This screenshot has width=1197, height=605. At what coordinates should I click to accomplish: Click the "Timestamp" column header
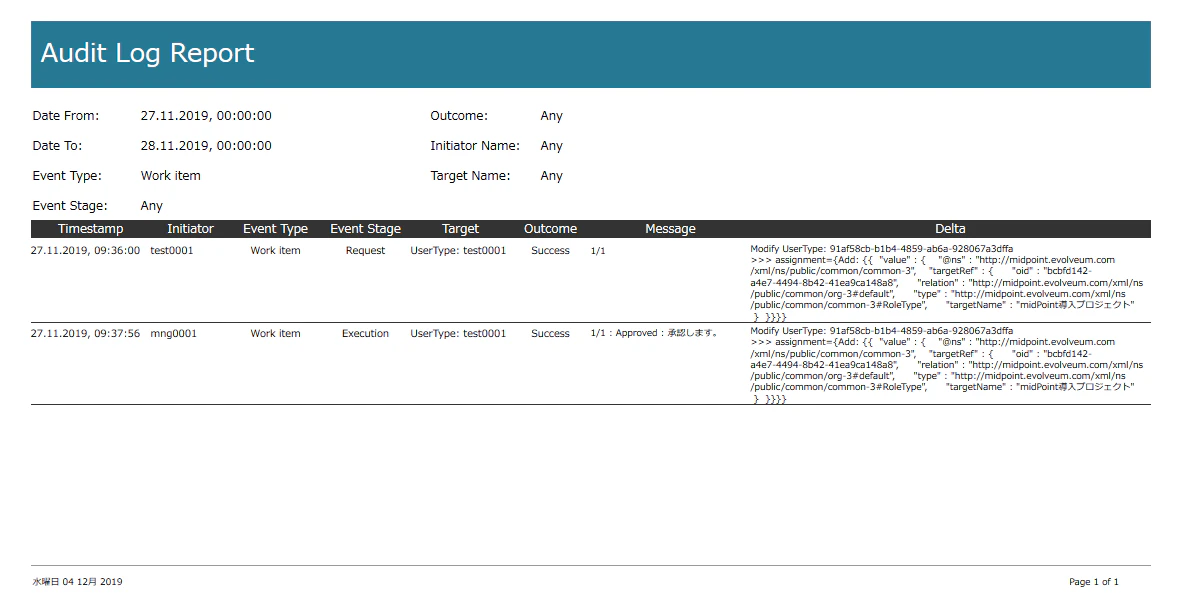pyautogui.click(x=91, y=229)
